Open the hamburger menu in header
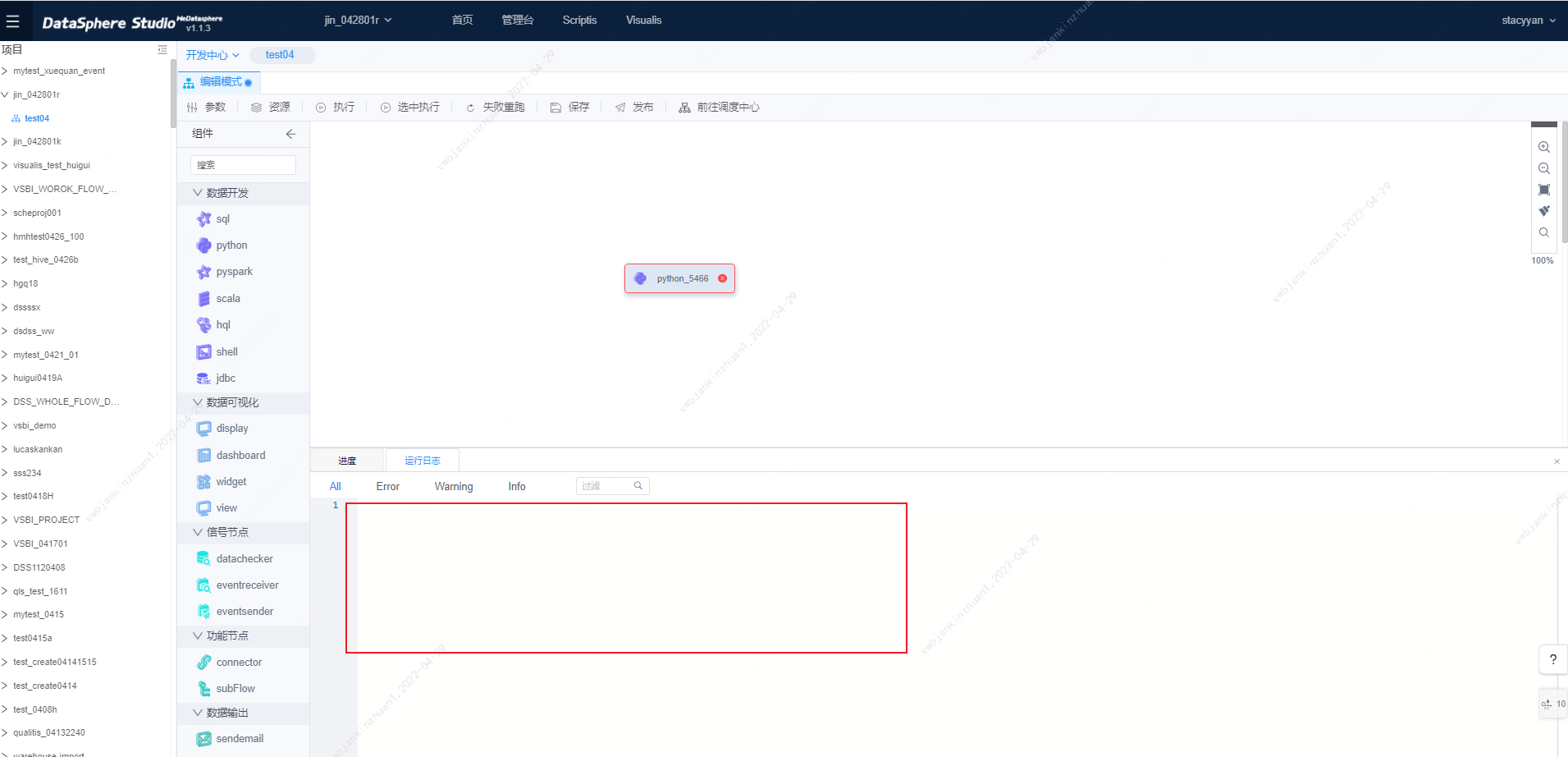The height and width of the screenshot is (757, 1568). (x=12, y=21)
